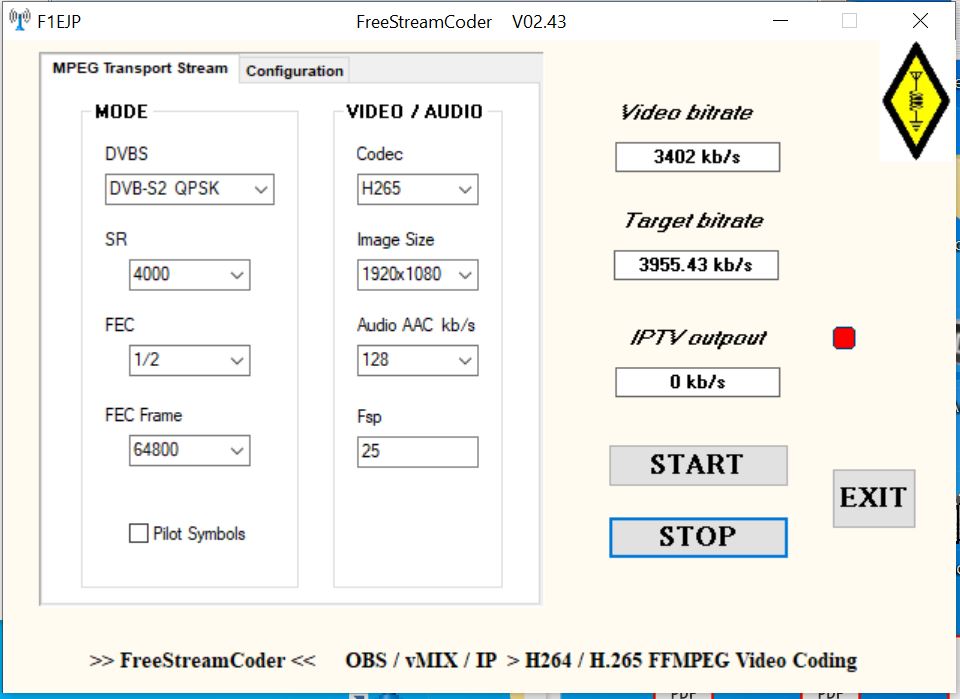The image size is (960, 699).
Task: Open the Audio AAC kb/s dropdown
Action: click(418, 360)
